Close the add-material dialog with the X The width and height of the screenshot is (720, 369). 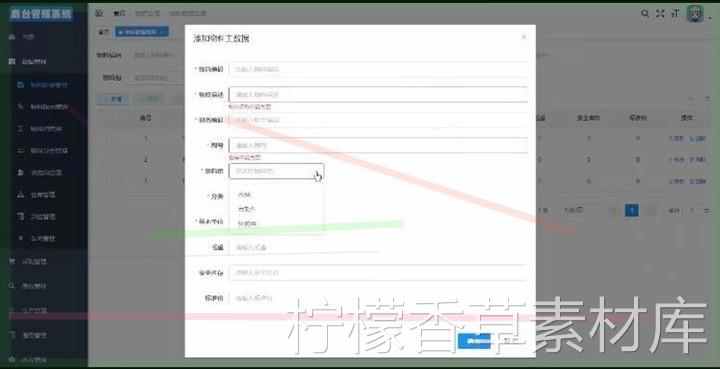[524, 37]
